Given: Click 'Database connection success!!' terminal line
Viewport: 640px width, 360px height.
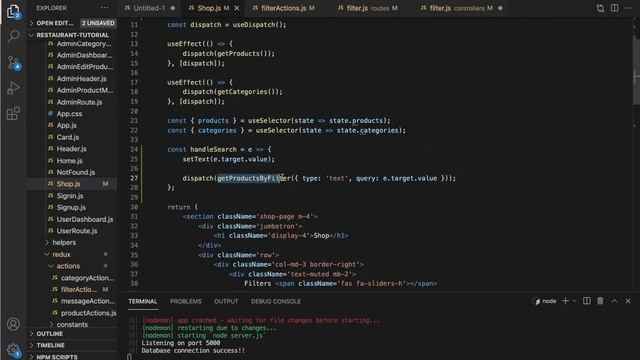Looking at the screenshot, I should [x=193, y=351].
